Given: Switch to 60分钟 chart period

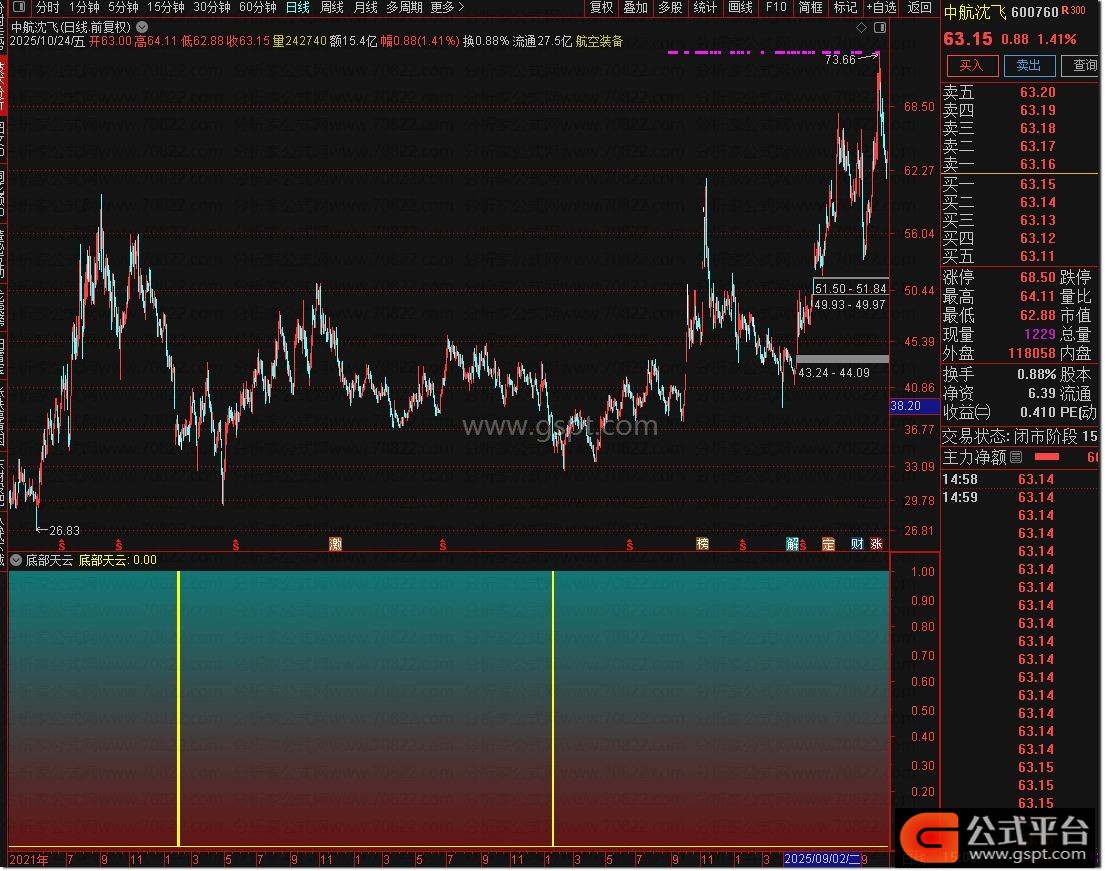Looking at the screenshot, I should coord(257,7).
